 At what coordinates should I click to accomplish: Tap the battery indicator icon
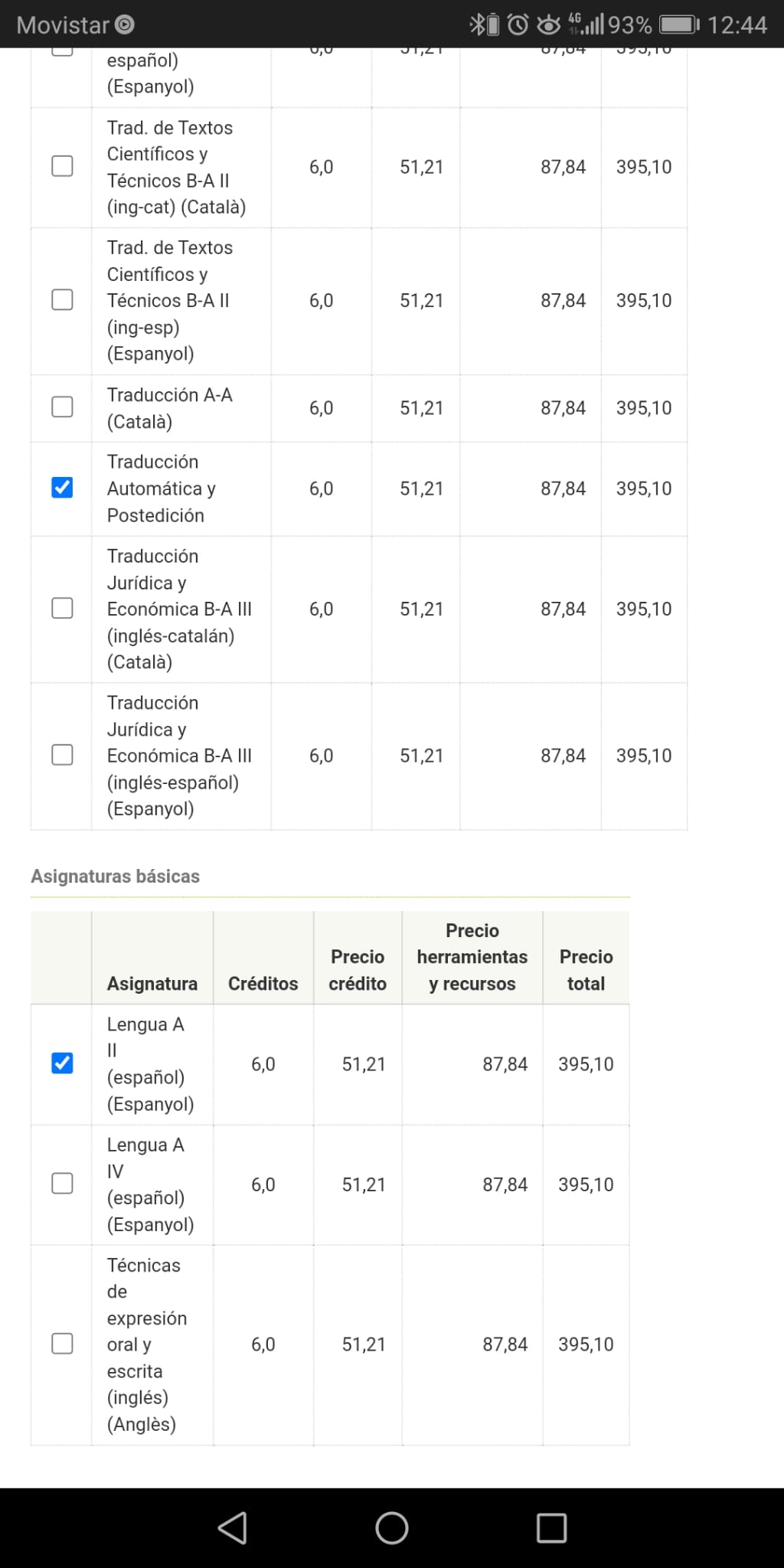[x=679, y=24]
